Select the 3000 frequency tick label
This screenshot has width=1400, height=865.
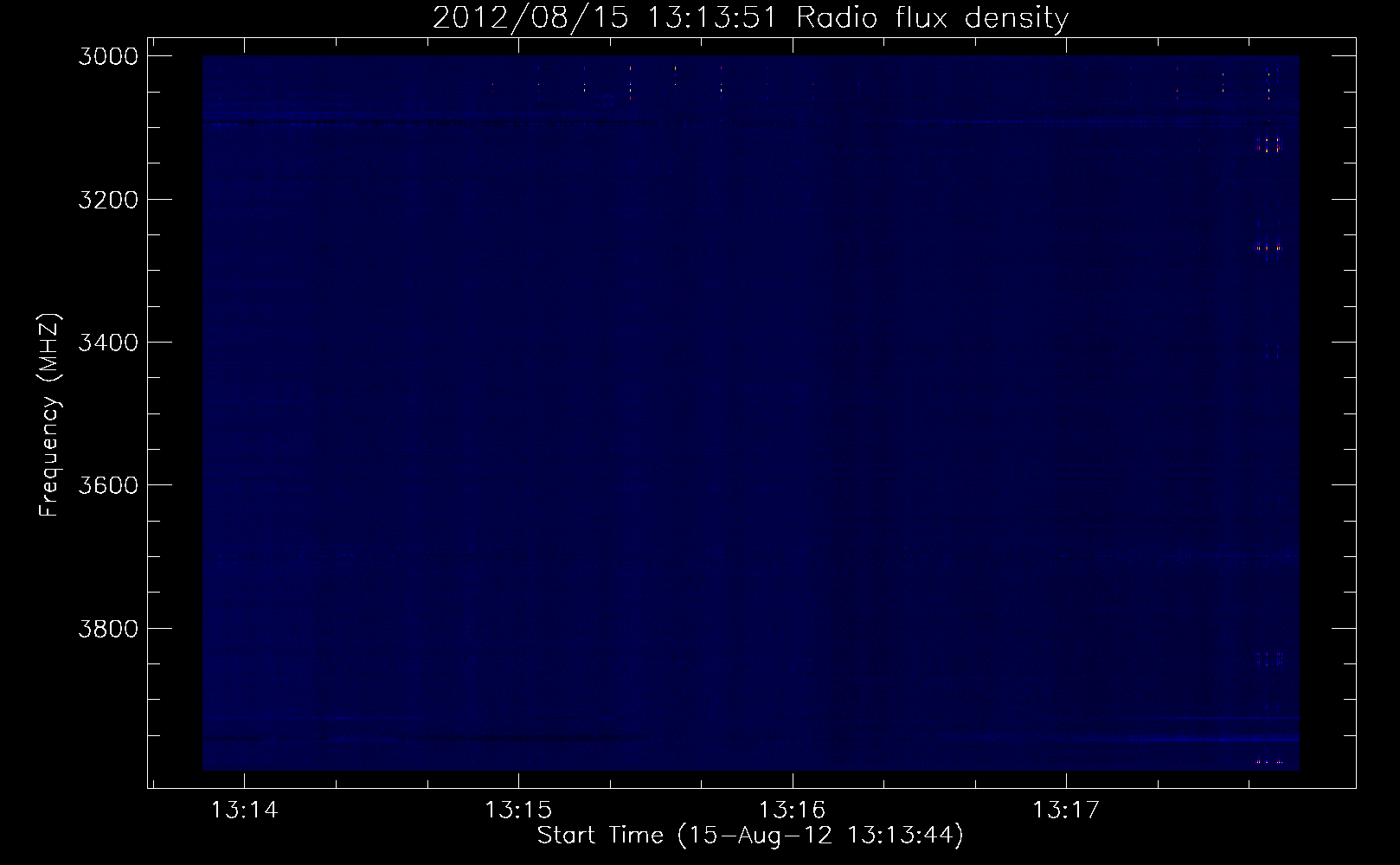tap(108, 56)
